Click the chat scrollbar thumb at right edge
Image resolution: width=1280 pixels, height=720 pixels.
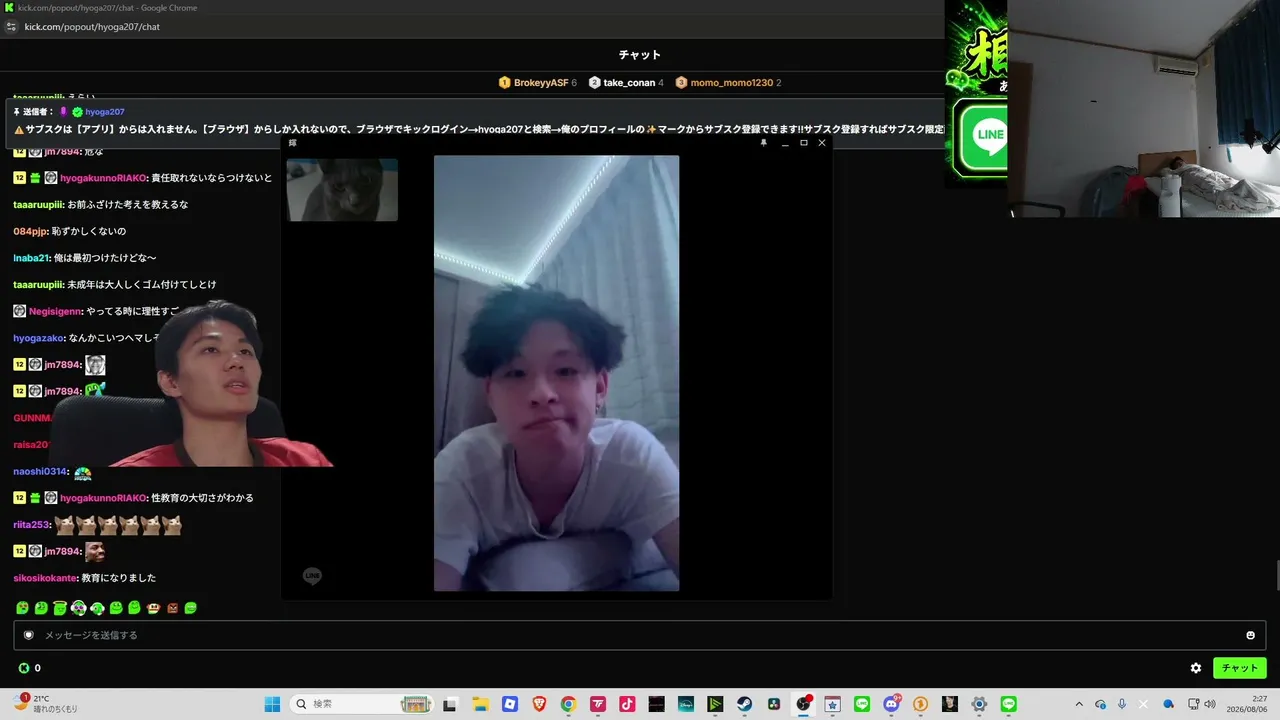[1276, 577]
